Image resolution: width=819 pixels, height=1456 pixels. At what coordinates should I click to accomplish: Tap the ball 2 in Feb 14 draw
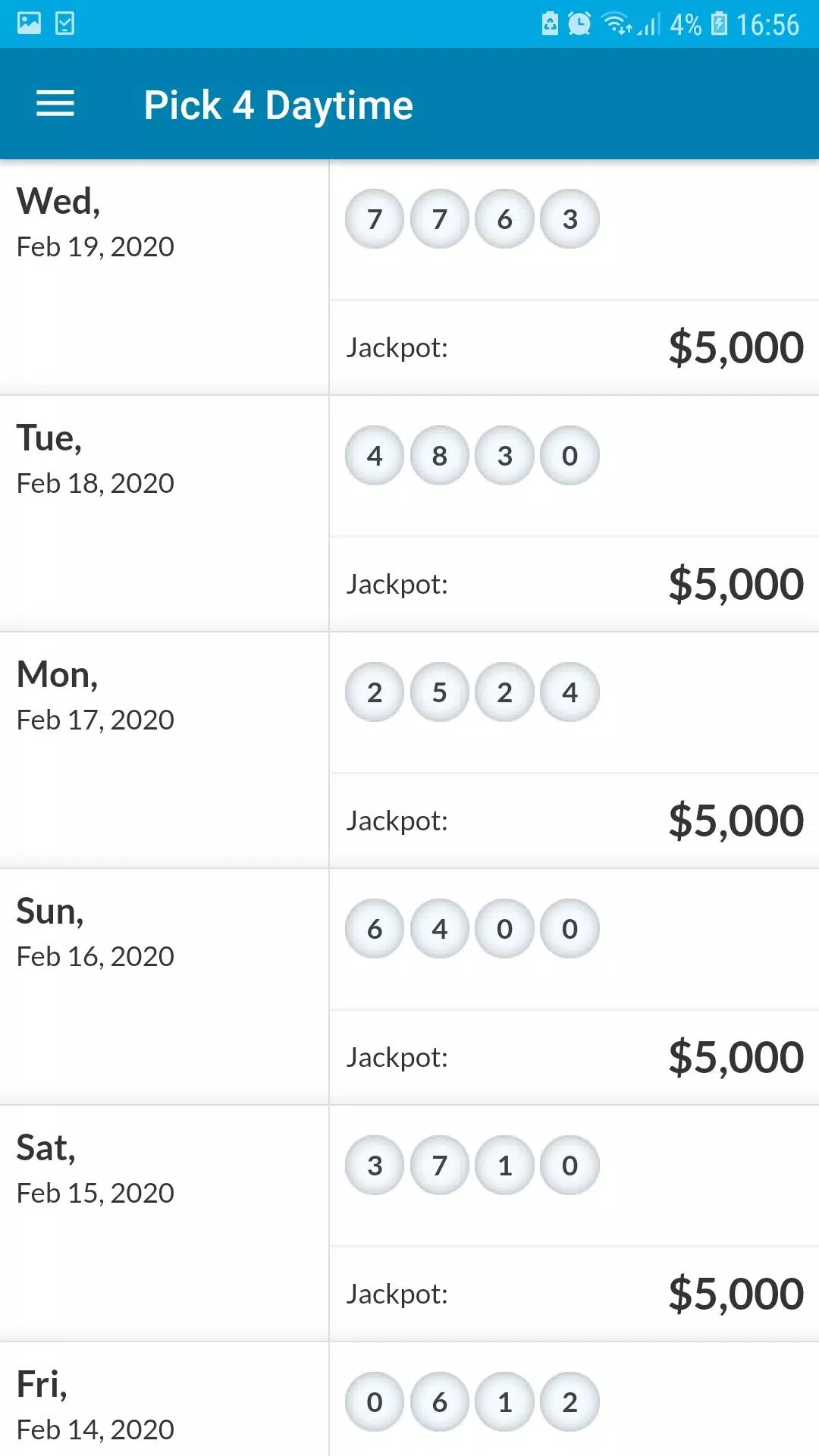click(x=570, y=1402)
